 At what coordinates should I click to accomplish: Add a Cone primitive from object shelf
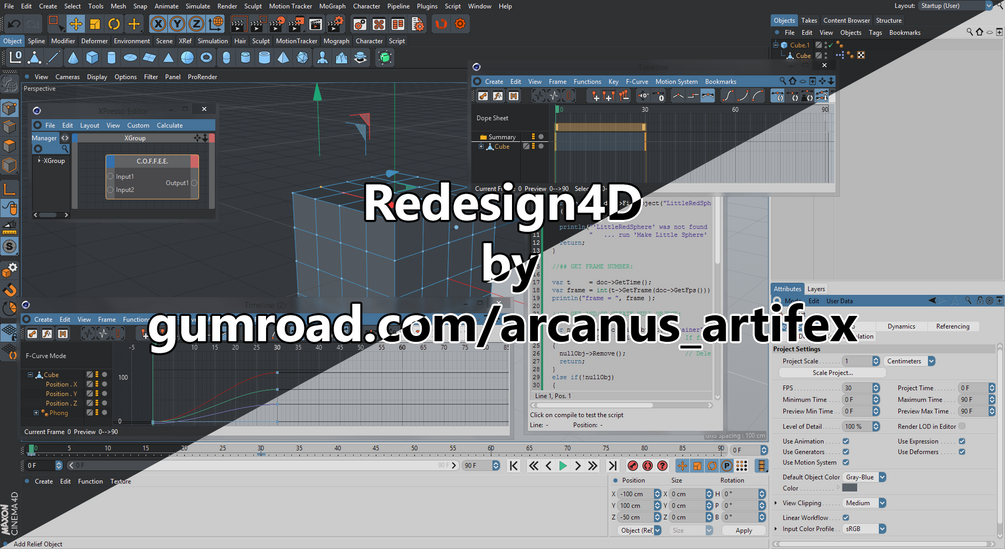click(73, 58)
